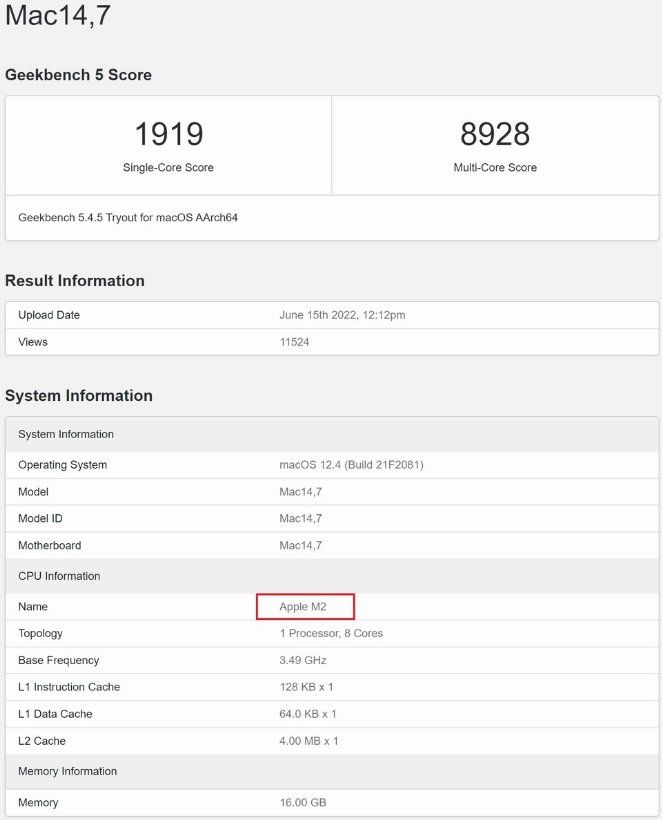Viewport: 662px width, 820px height.
Task: Click Geekbench 5.4.5 Tryout for macOS AArch64
Action: point(128,218)
